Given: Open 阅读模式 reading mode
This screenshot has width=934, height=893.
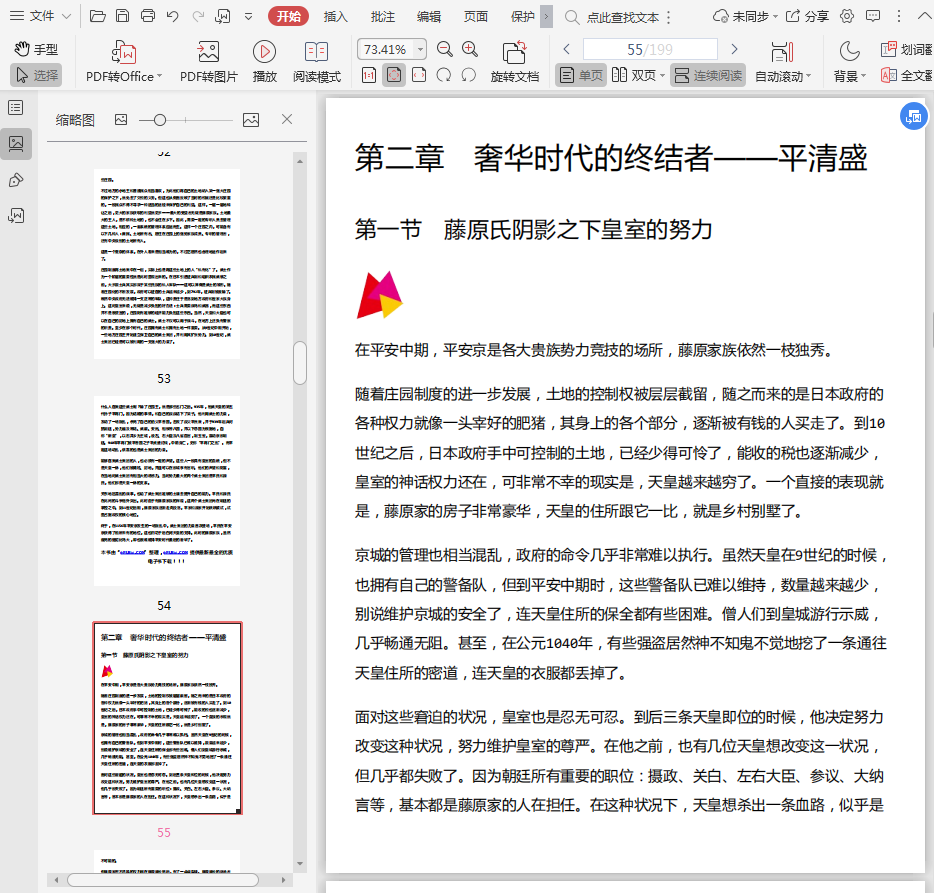Looking at the screenshot, I should pos(316,52).
